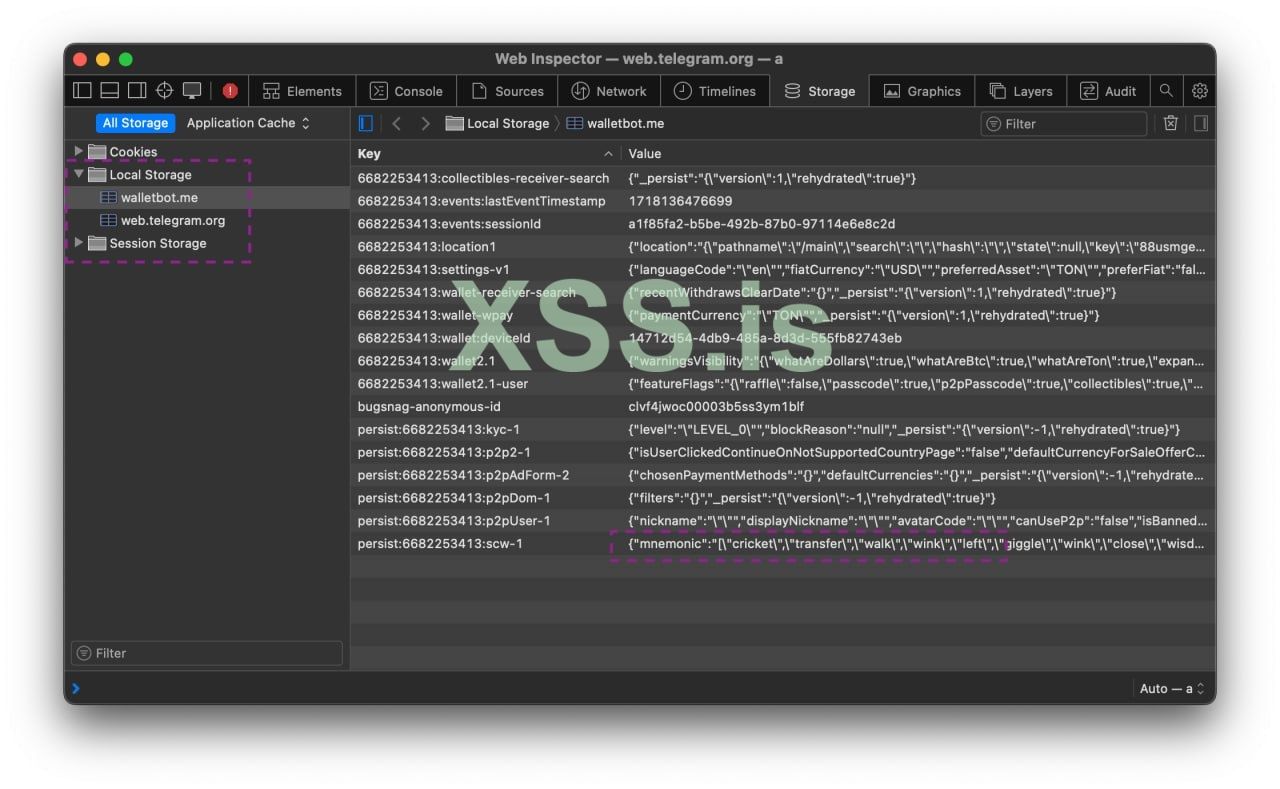
Task: Select the persist:6682253413:kyc-1 key
Action: point(439,430)
